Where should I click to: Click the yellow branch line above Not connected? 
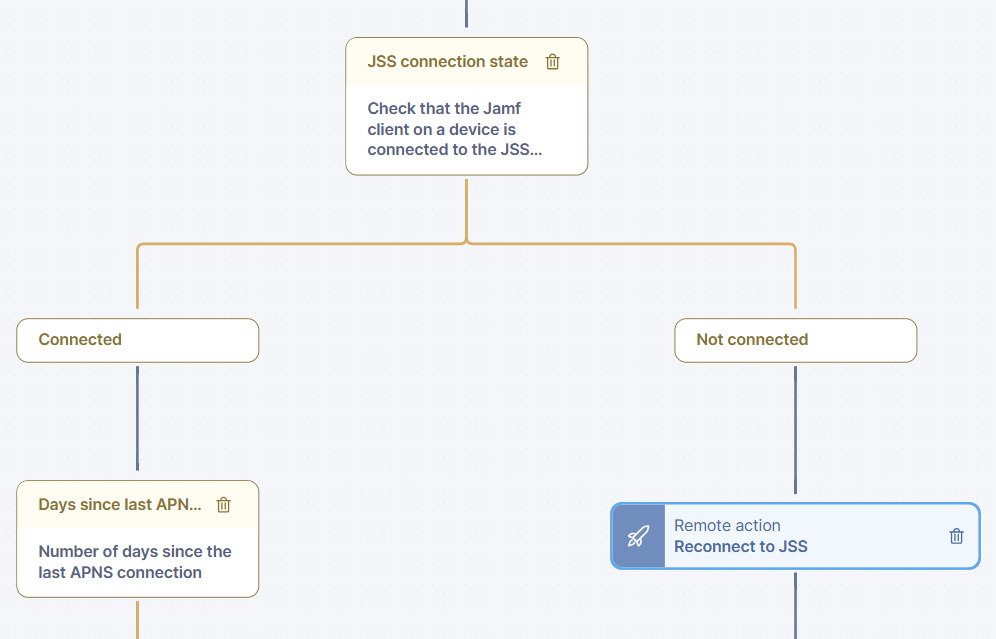pos(795,280)
